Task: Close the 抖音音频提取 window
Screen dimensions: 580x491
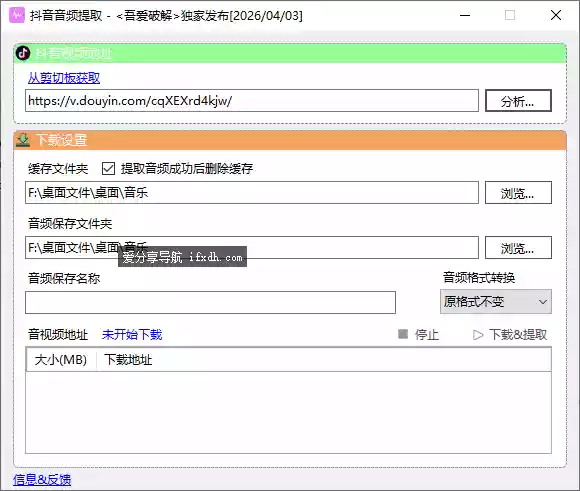Action: pos(556,15)
